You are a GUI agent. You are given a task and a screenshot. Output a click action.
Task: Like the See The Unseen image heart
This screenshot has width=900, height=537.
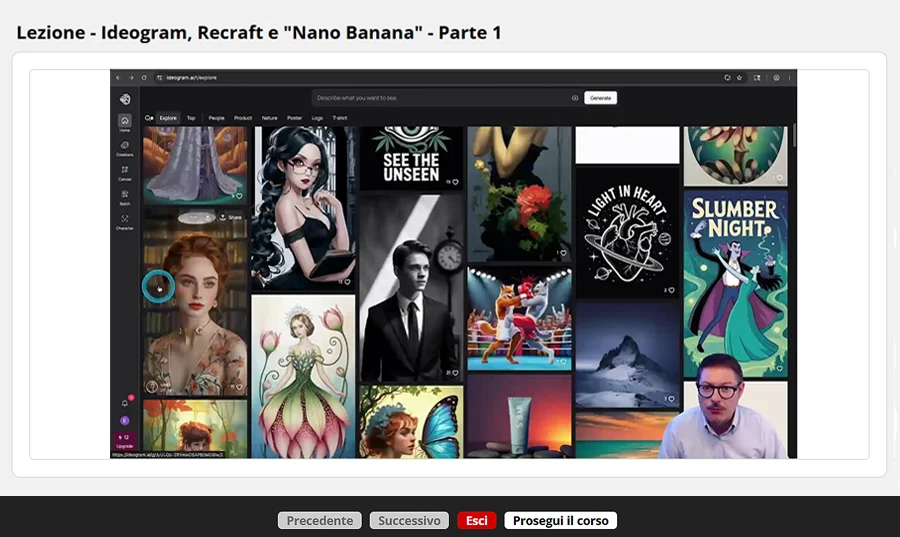(x=455, y=182)
